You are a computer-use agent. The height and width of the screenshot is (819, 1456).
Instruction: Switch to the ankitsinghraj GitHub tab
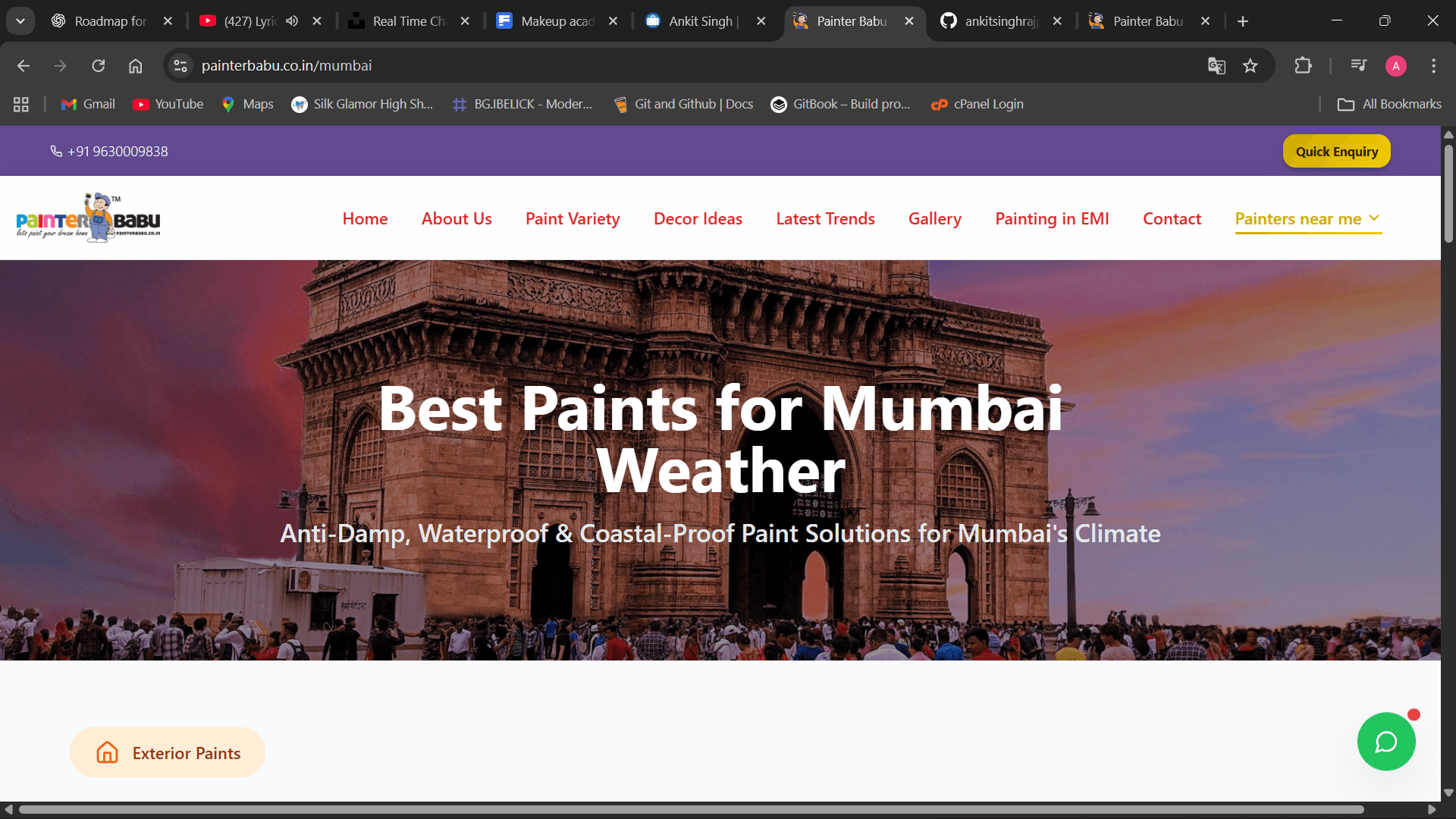tap(999, 21)
